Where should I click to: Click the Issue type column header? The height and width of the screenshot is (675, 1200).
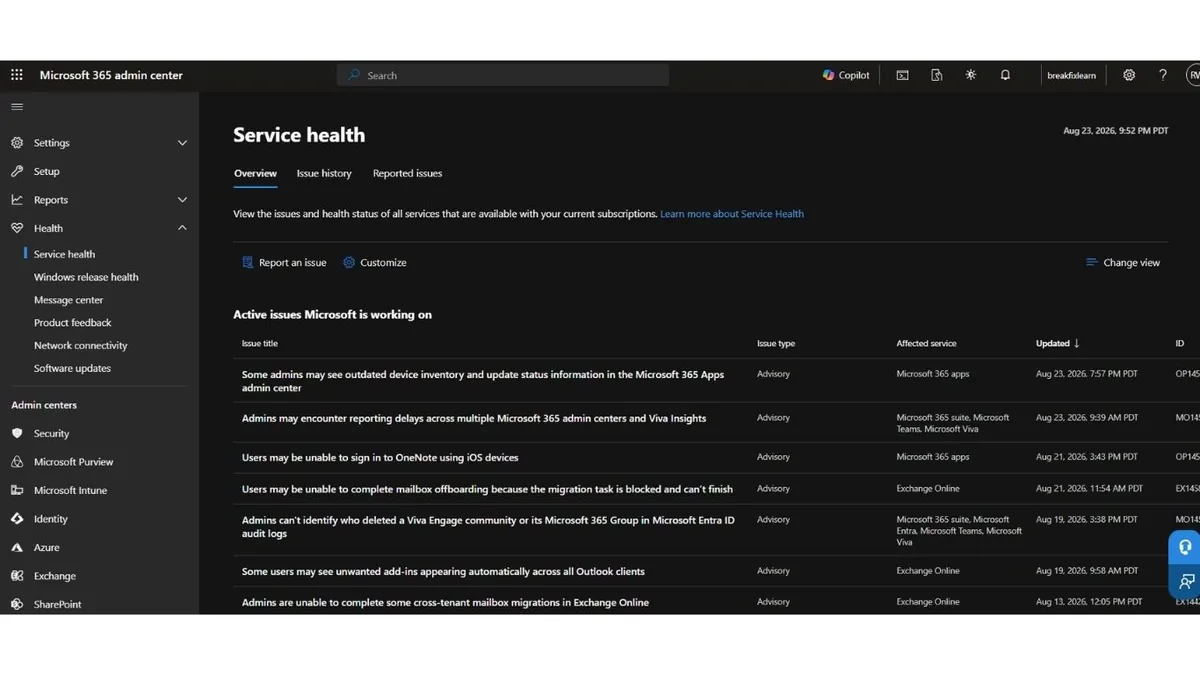pos(776,343)
